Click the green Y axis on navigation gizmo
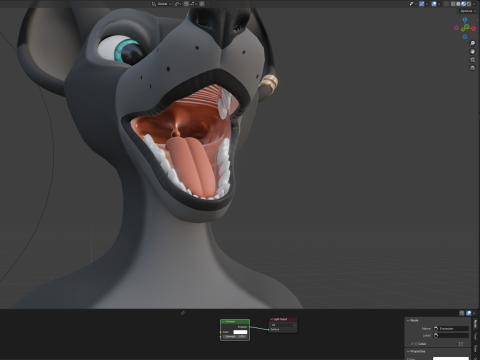The image size is (480, 360). pyautogui.click(x=463, y=29)
